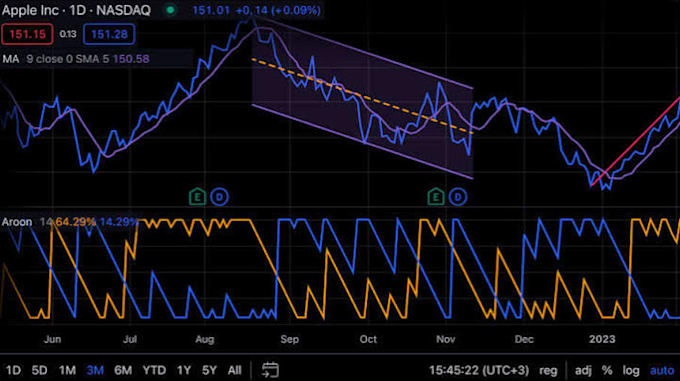Toggle the reg session setting
Viewport: 680px width, 381px height.
tap(548, 371)
